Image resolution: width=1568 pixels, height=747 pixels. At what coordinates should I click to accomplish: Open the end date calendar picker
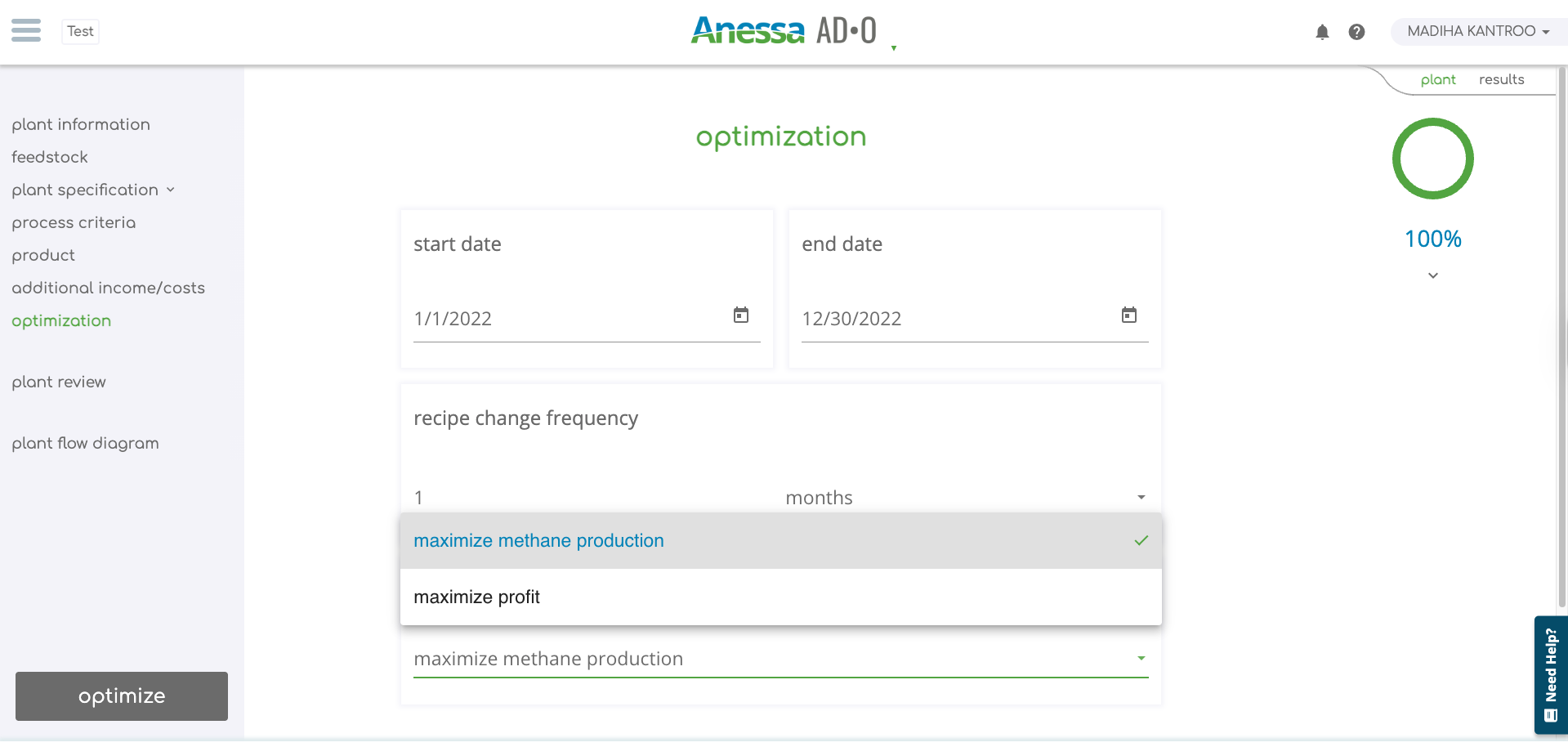pos(1129,315)
